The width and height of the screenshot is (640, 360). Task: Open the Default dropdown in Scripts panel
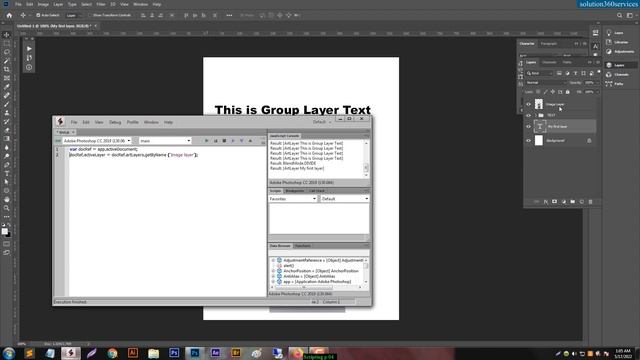(x=344, y=199)
